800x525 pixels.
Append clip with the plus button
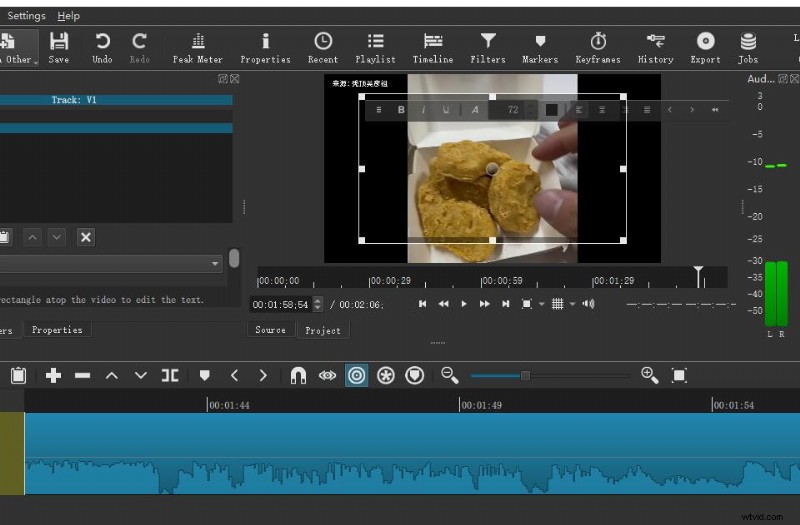(54, 376)
